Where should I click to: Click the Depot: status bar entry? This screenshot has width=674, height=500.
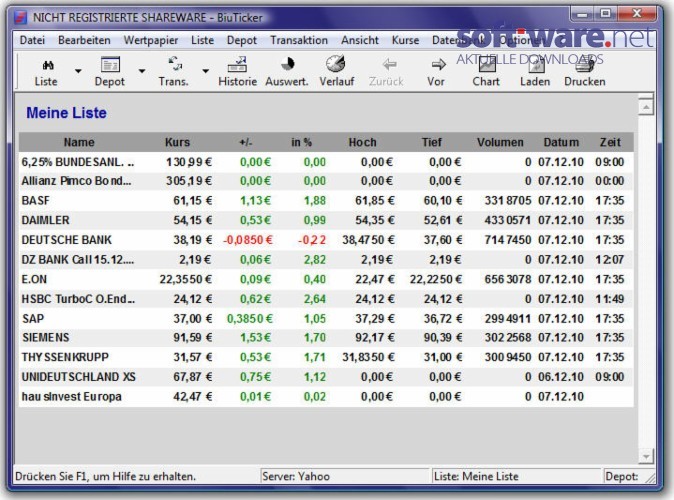(622, 476)
